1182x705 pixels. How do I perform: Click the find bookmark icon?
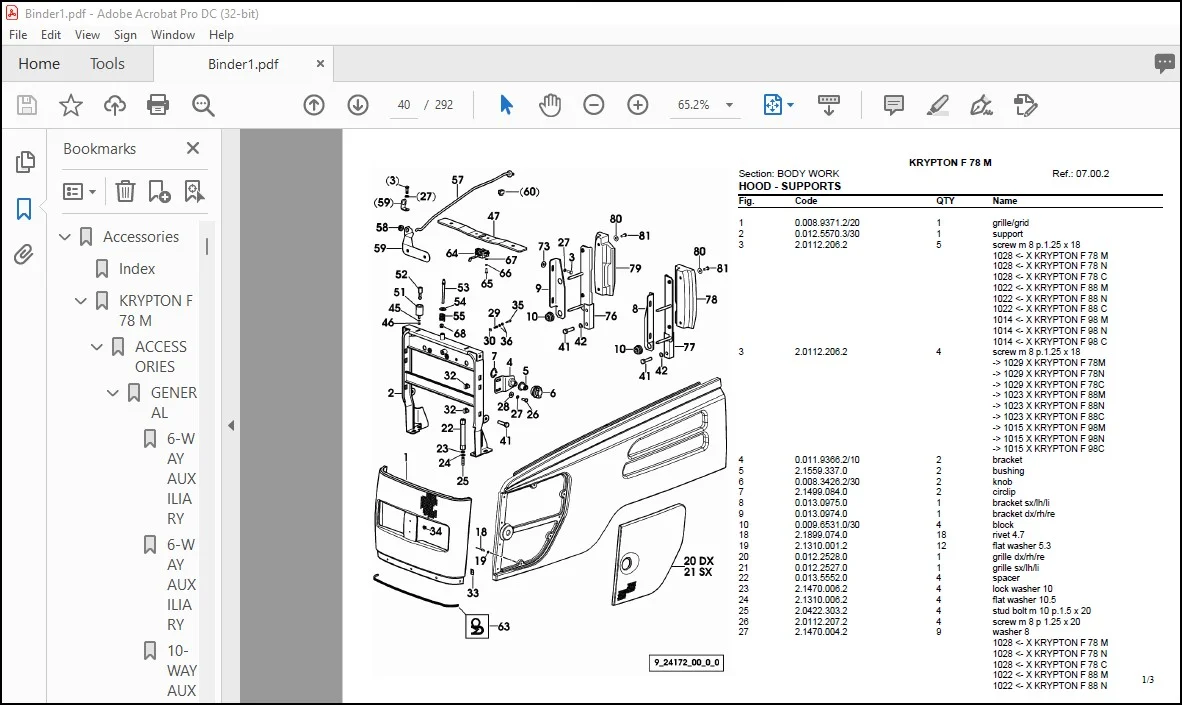pos(194,192)
